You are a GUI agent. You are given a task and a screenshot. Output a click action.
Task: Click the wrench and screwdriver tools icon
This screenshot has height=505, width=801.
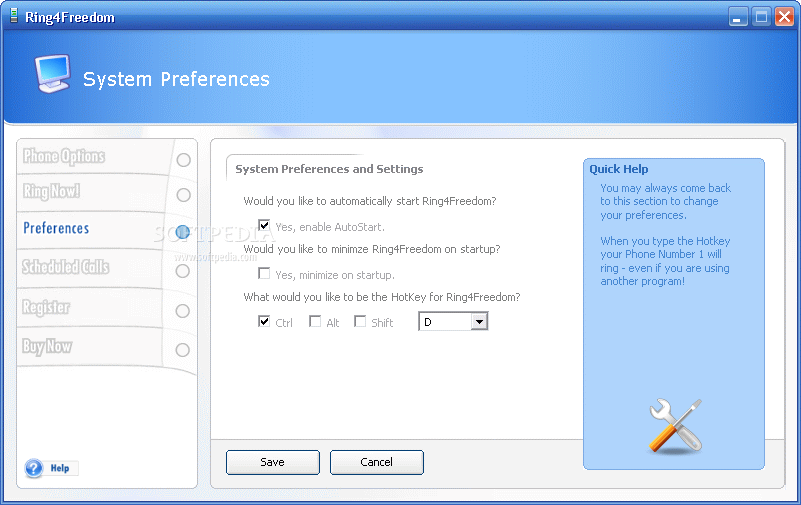point(675,426)
